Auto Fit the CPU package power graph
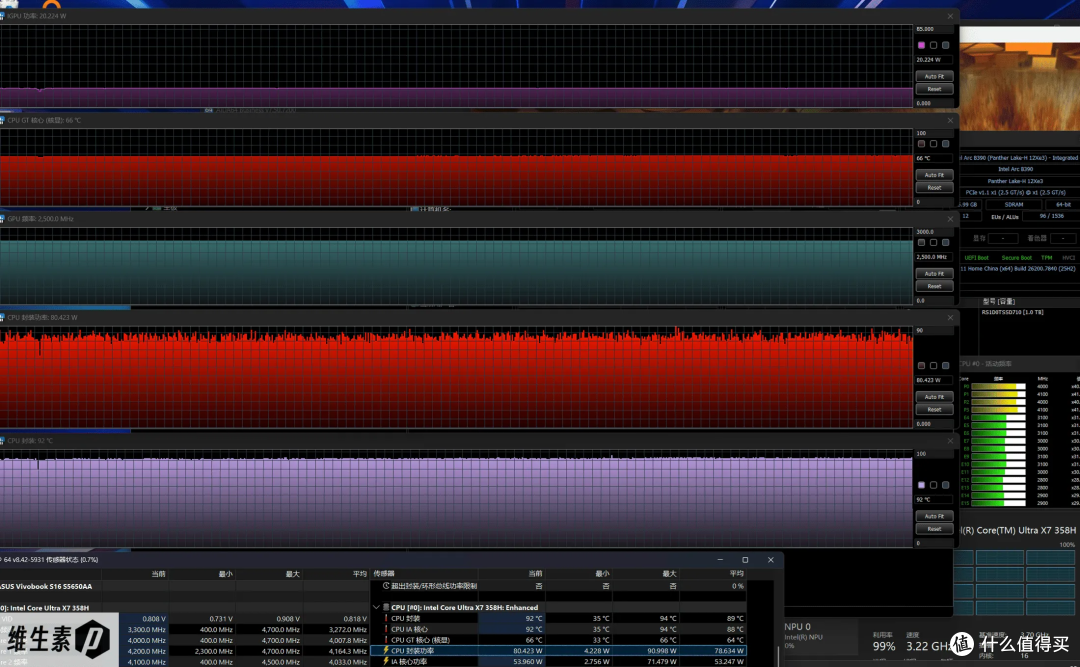The height and width of the screenshot is (667, 1080). (x=934, y=397)
